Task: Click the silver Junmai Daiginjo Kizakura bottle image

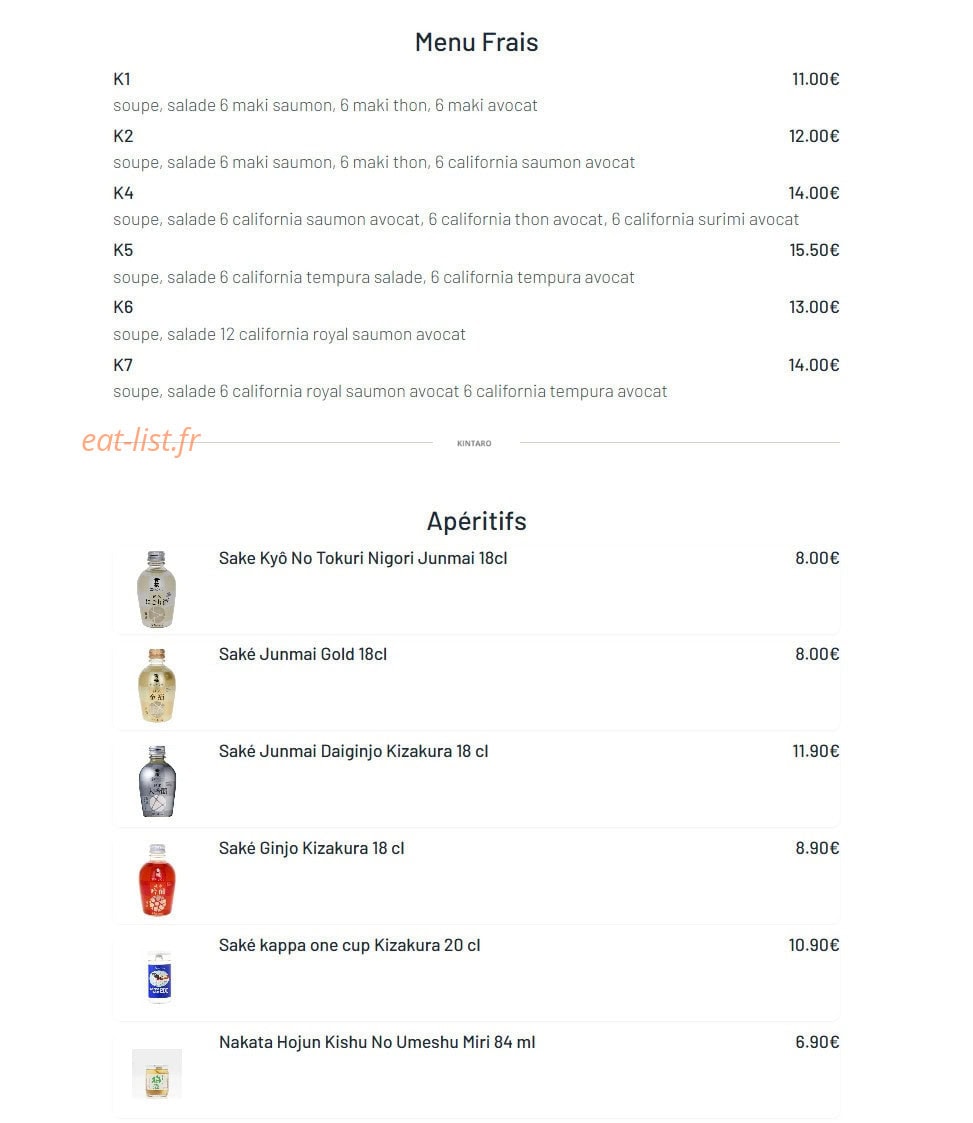Action: point(157,782)
